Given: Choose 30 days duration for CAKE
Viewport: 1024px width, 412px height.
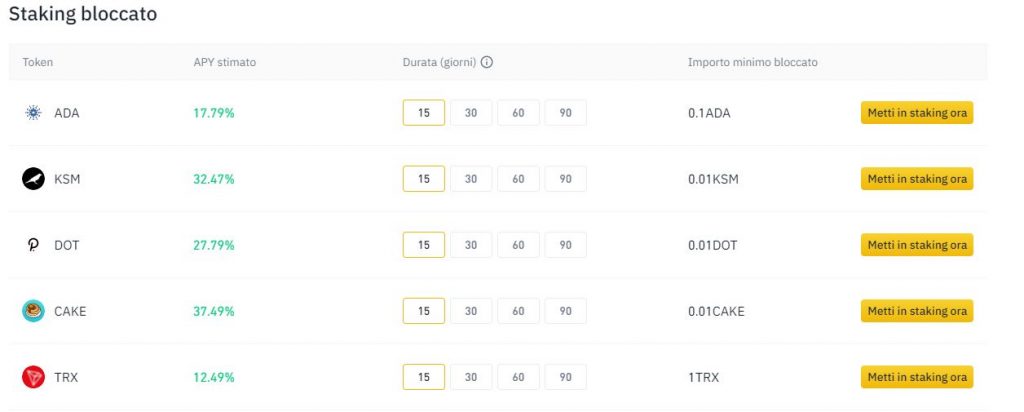Looking at the screenshot, I should 471,311.
